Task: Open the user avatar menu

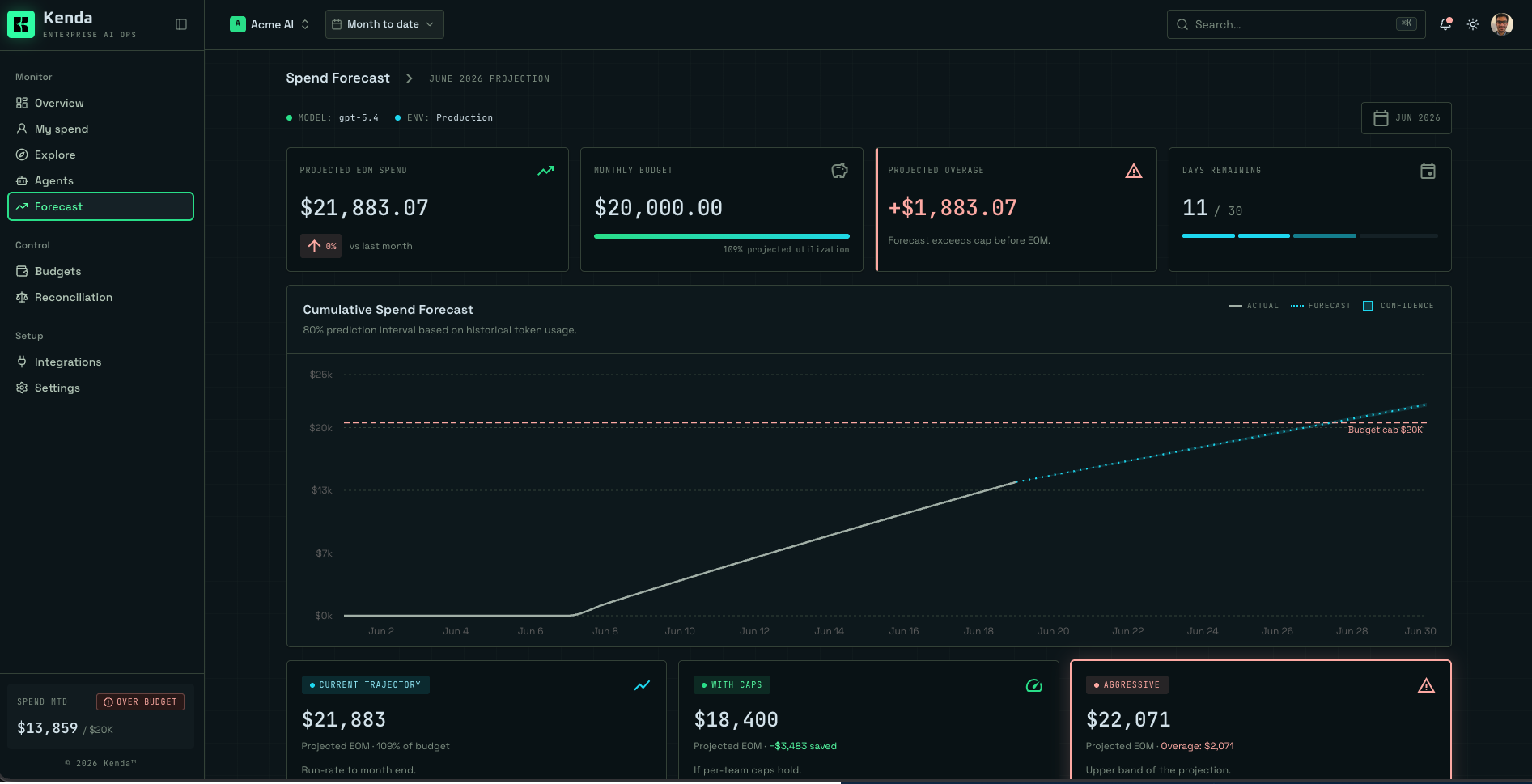Action: pyautogui.click(x=1502, y=24)
